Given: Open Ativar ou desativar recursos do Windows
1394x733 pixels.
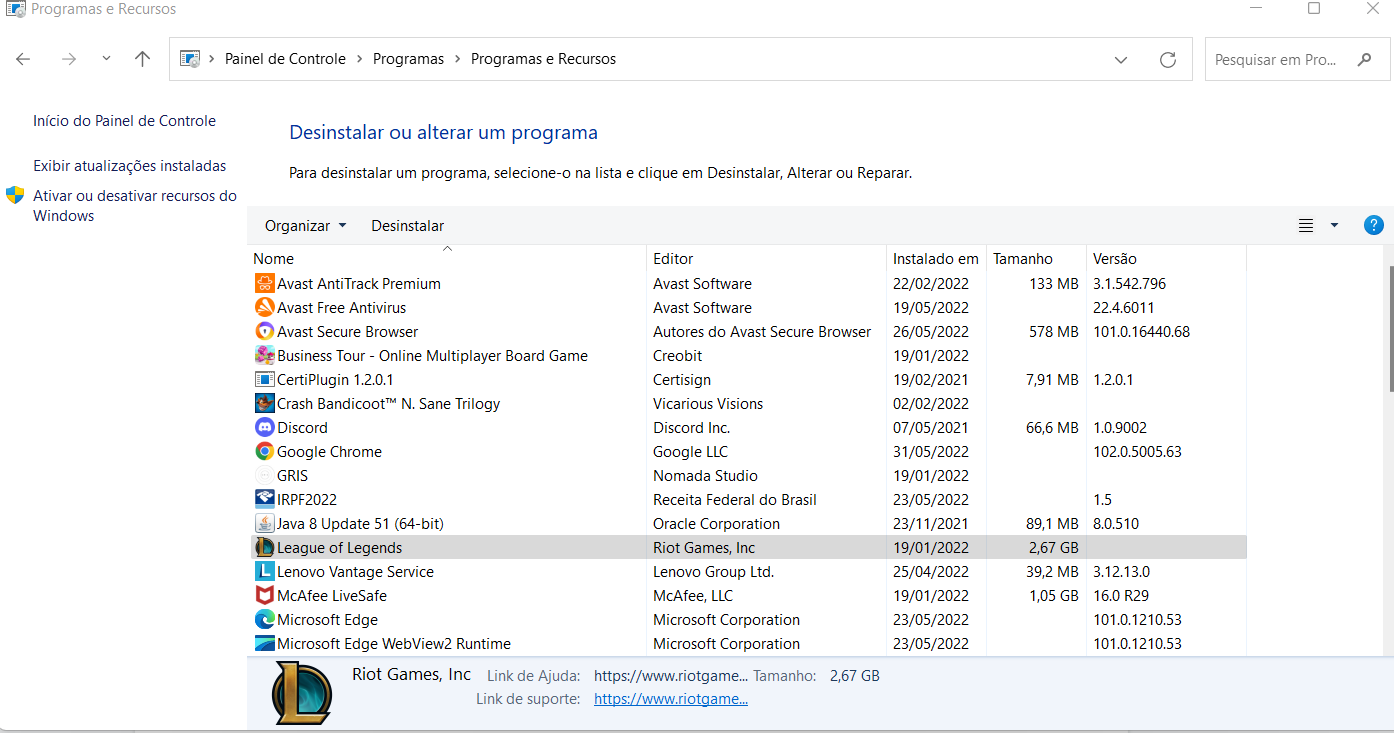Looking at the screenshot, I should tap(135, 206).
